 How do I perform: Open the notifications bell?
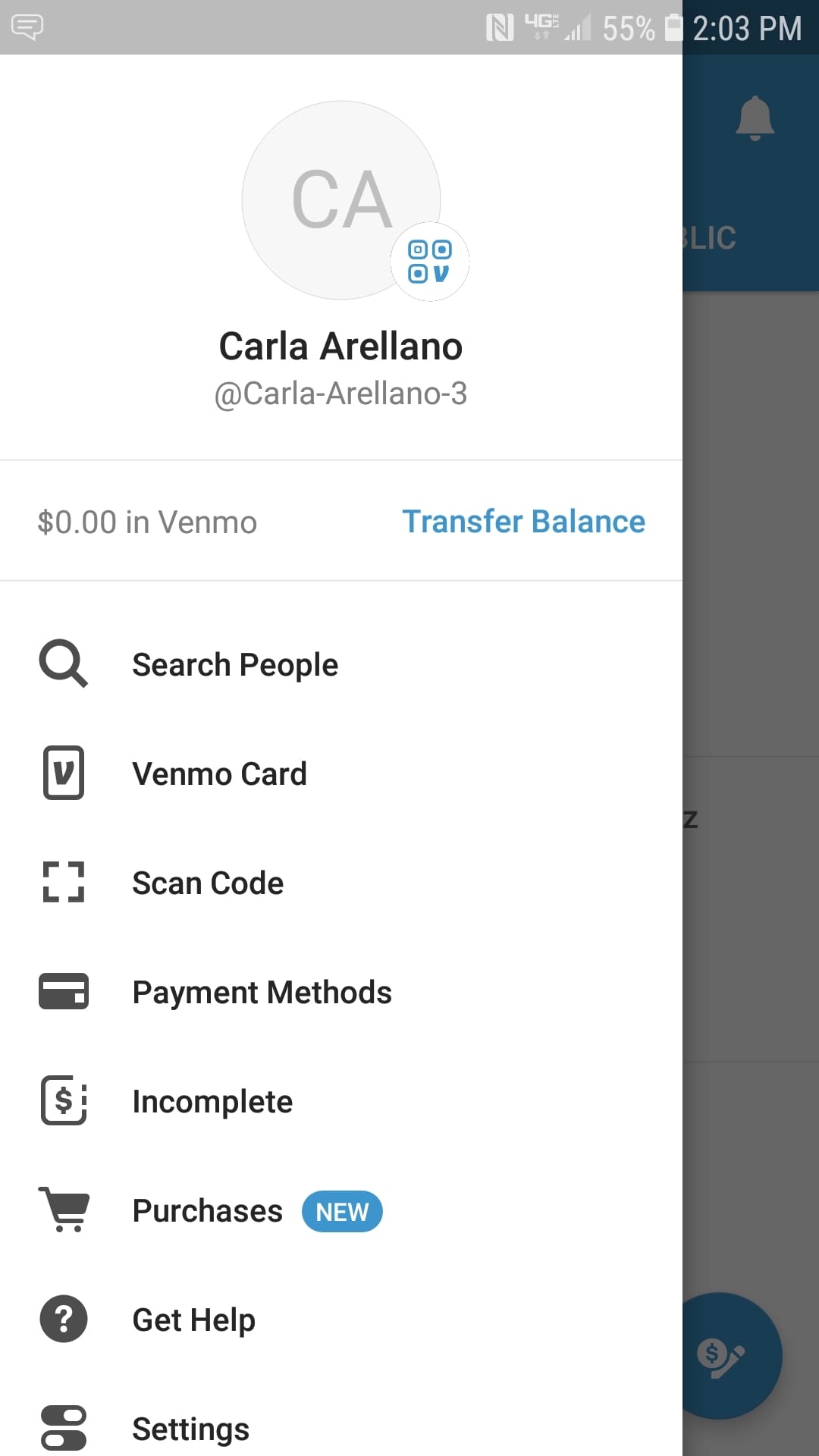coord(755,118)
